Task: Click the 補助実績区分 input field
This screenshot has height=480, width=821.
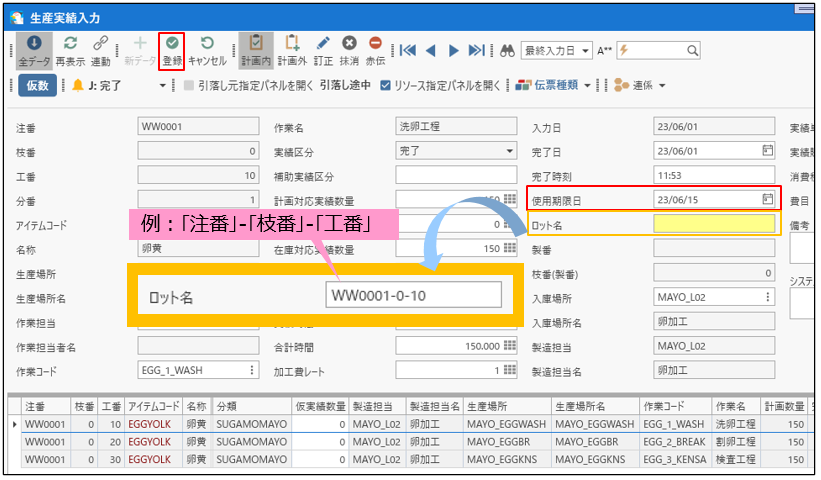Action: [456, 175]
